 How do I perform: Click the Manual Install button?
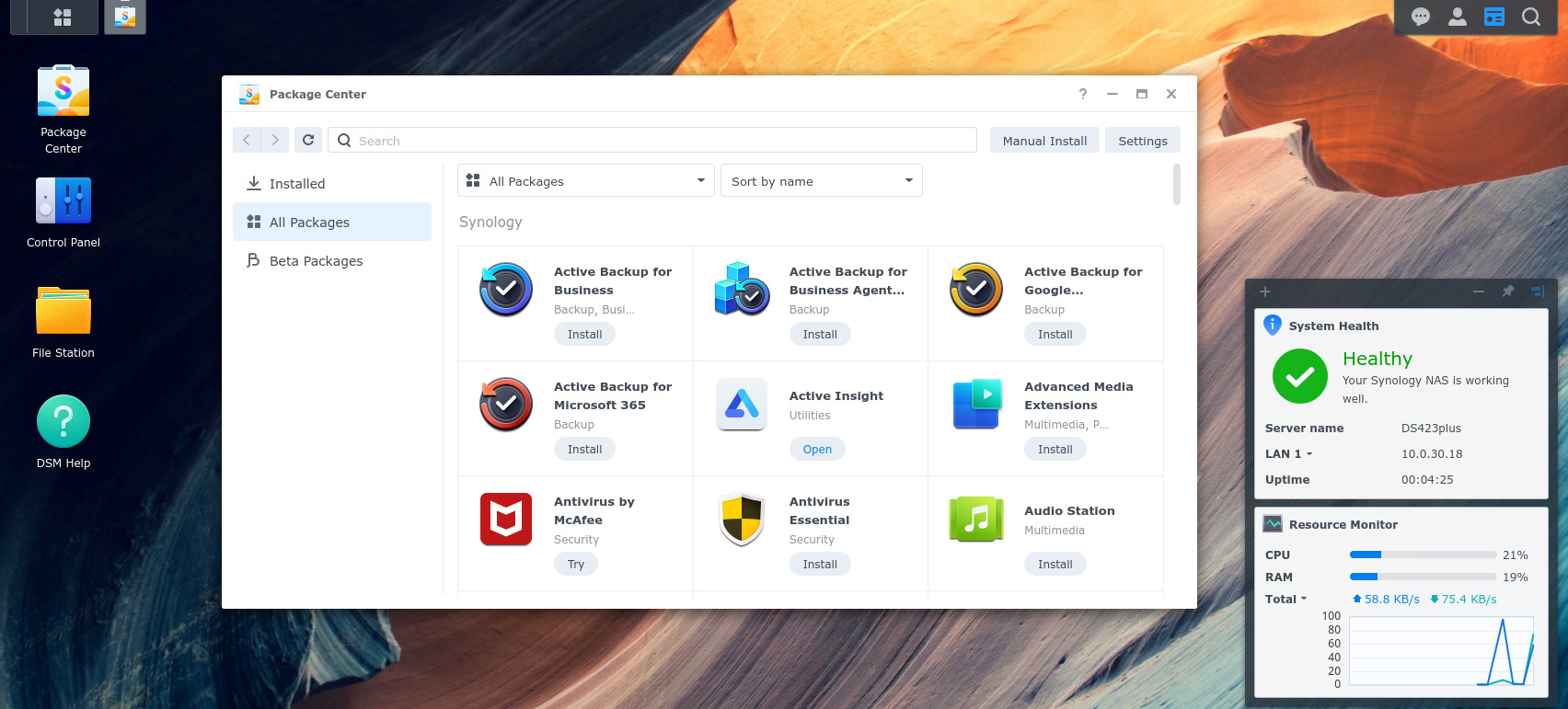(1044, 140)
